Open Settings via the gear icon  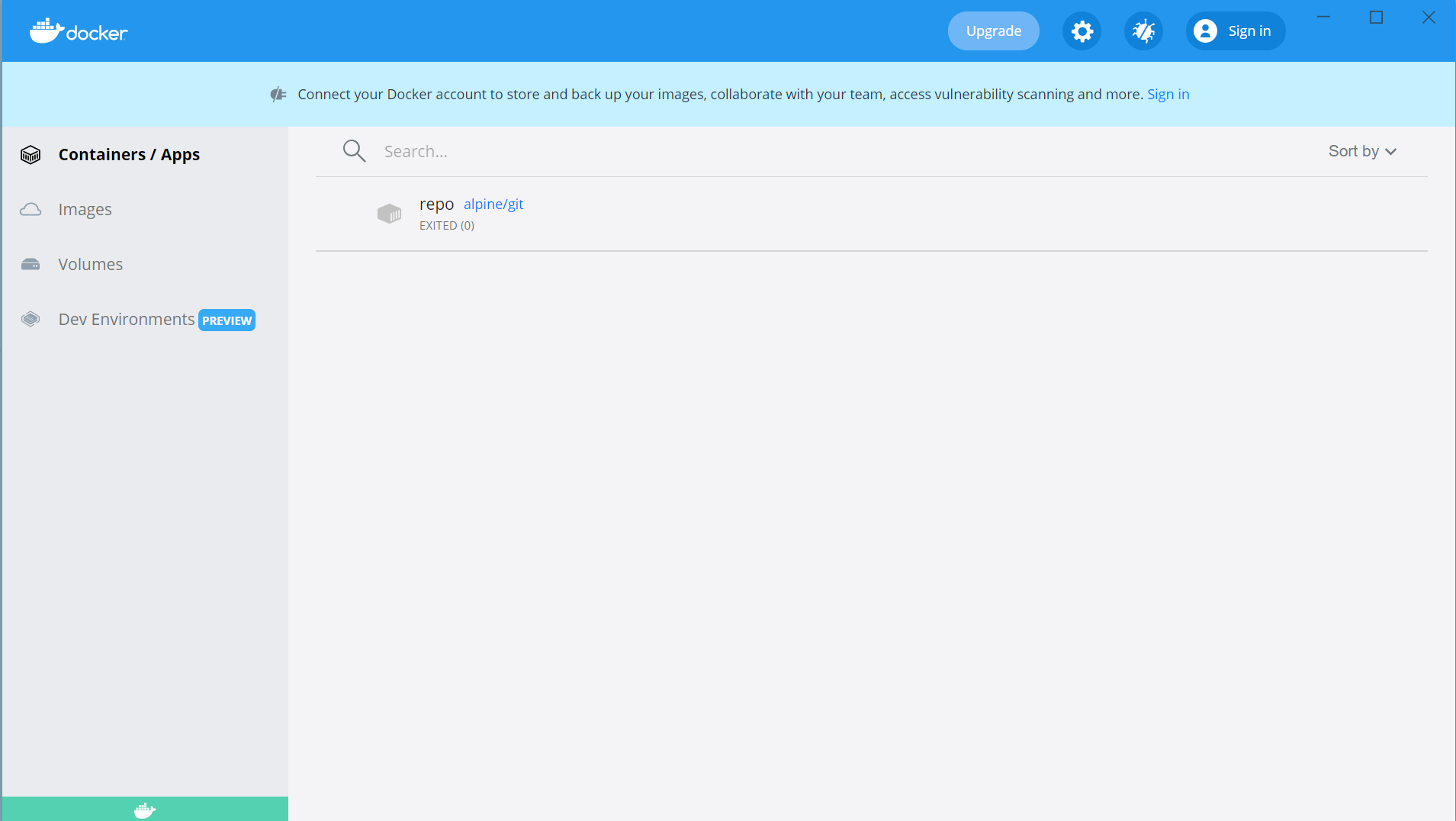[x=1082, y=31]
